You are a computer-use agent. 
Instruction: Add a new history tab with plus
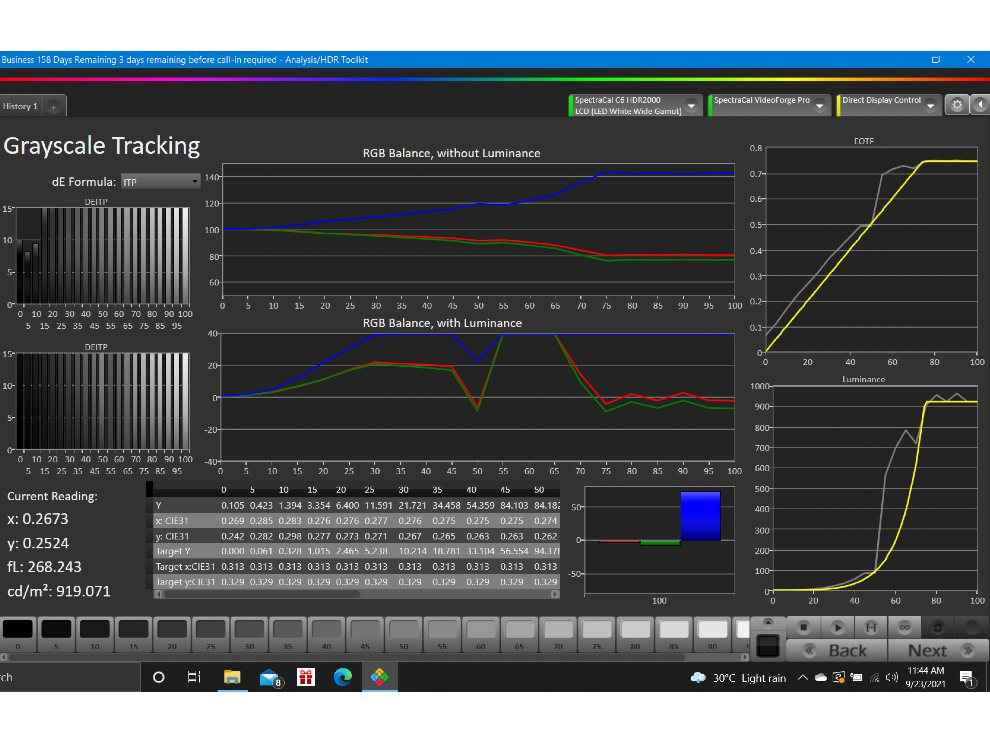pyautogui.click(x=54, y=107)
